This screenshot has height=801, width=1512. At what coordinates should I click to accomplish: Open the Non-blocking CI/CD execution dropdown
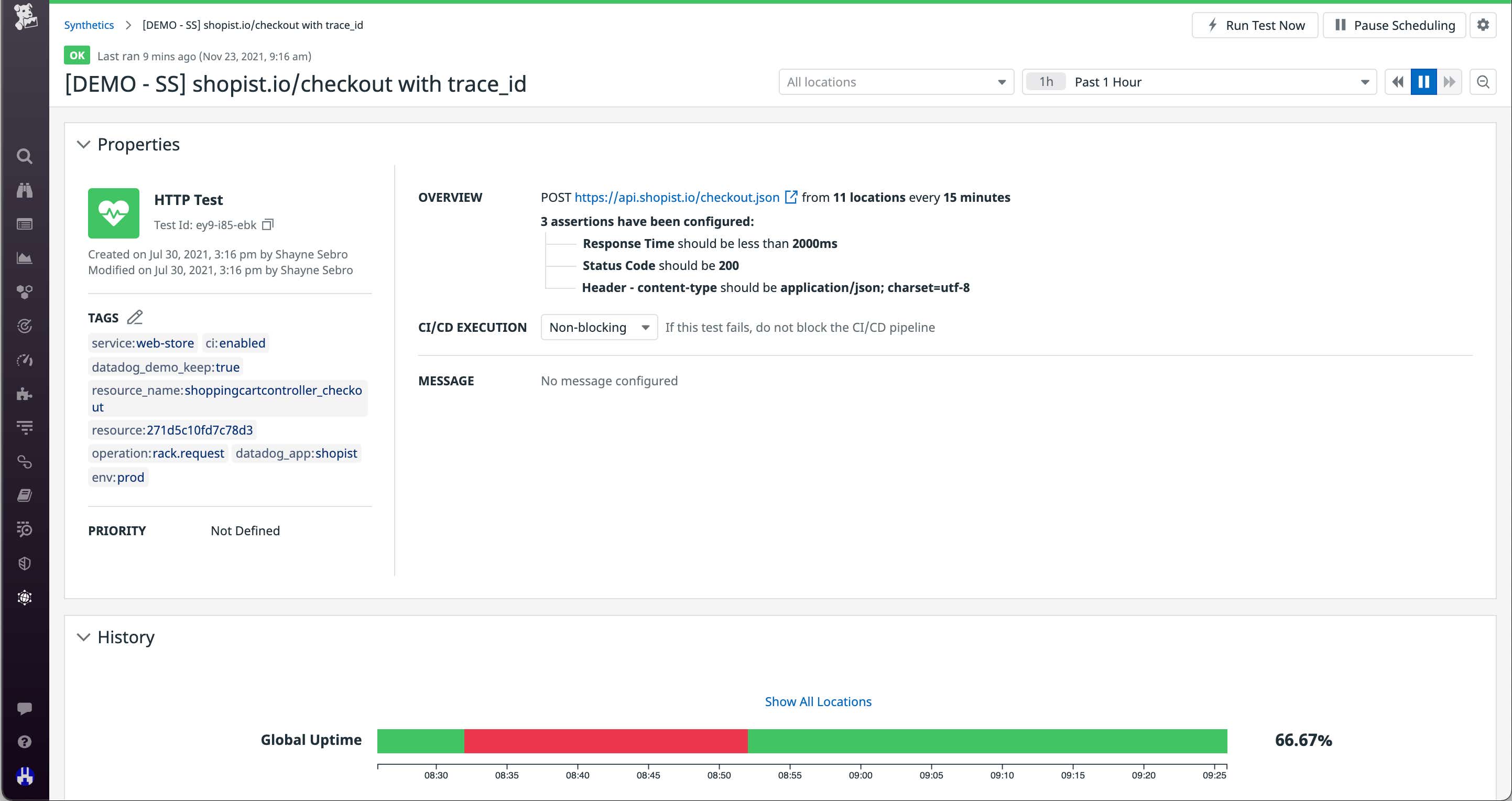(x=599, y=328)
